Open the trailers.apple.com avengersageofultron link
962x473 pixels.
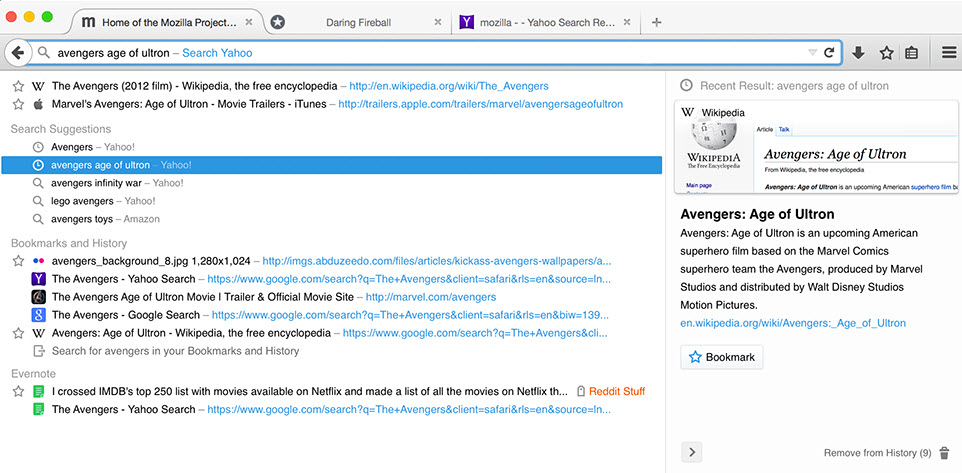click(x=480, y=104)
